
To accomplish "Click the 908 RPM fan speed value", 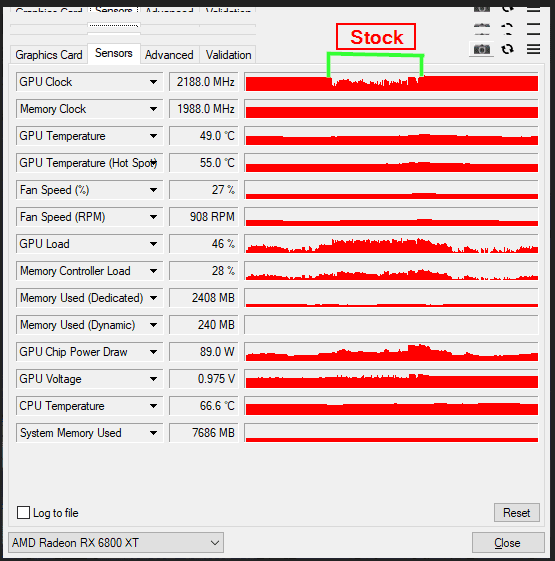I will coord(204,217).
